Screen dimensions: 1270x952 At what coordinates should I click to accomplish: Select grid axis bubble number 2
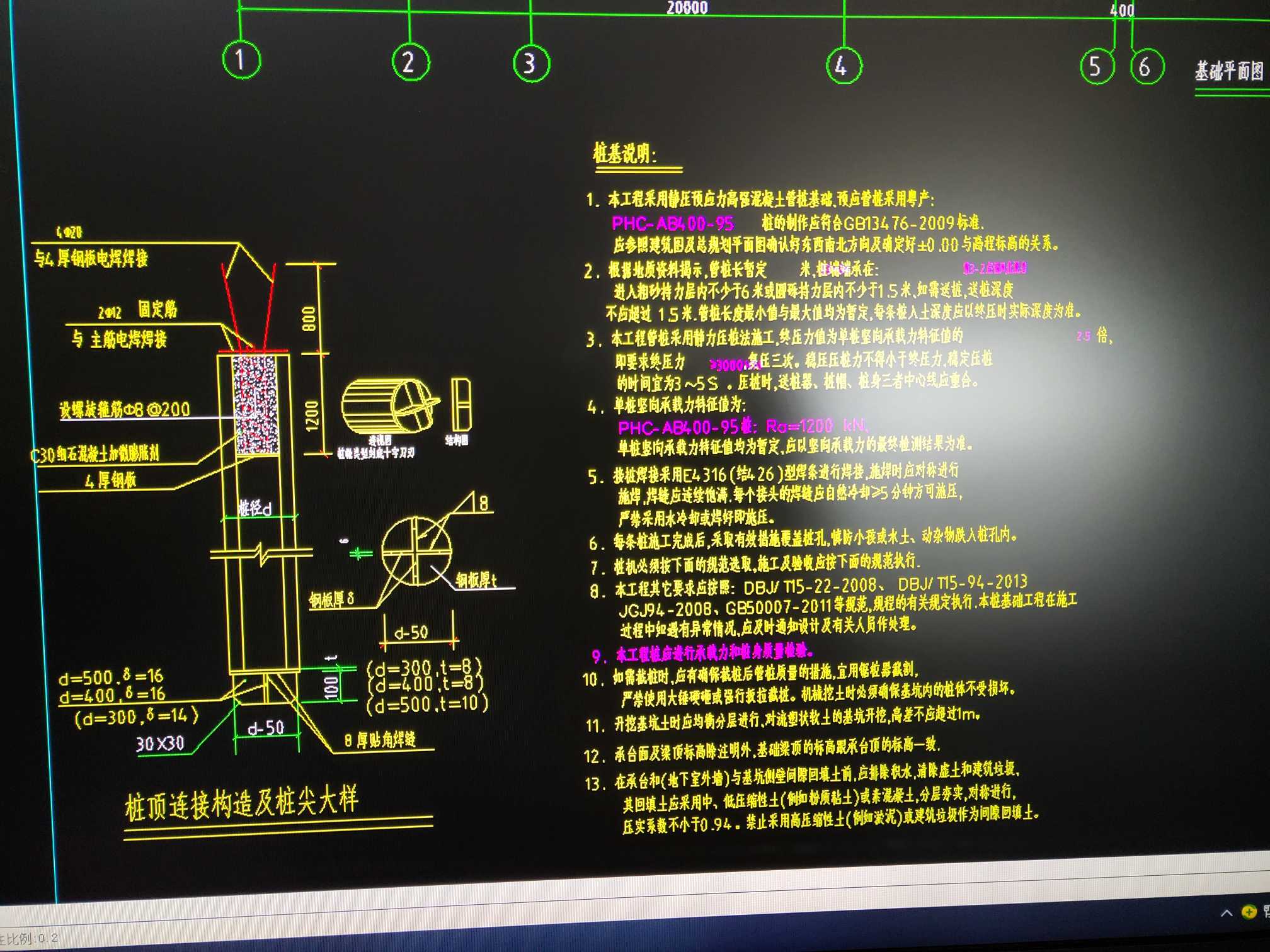click(x=410, y=62)
